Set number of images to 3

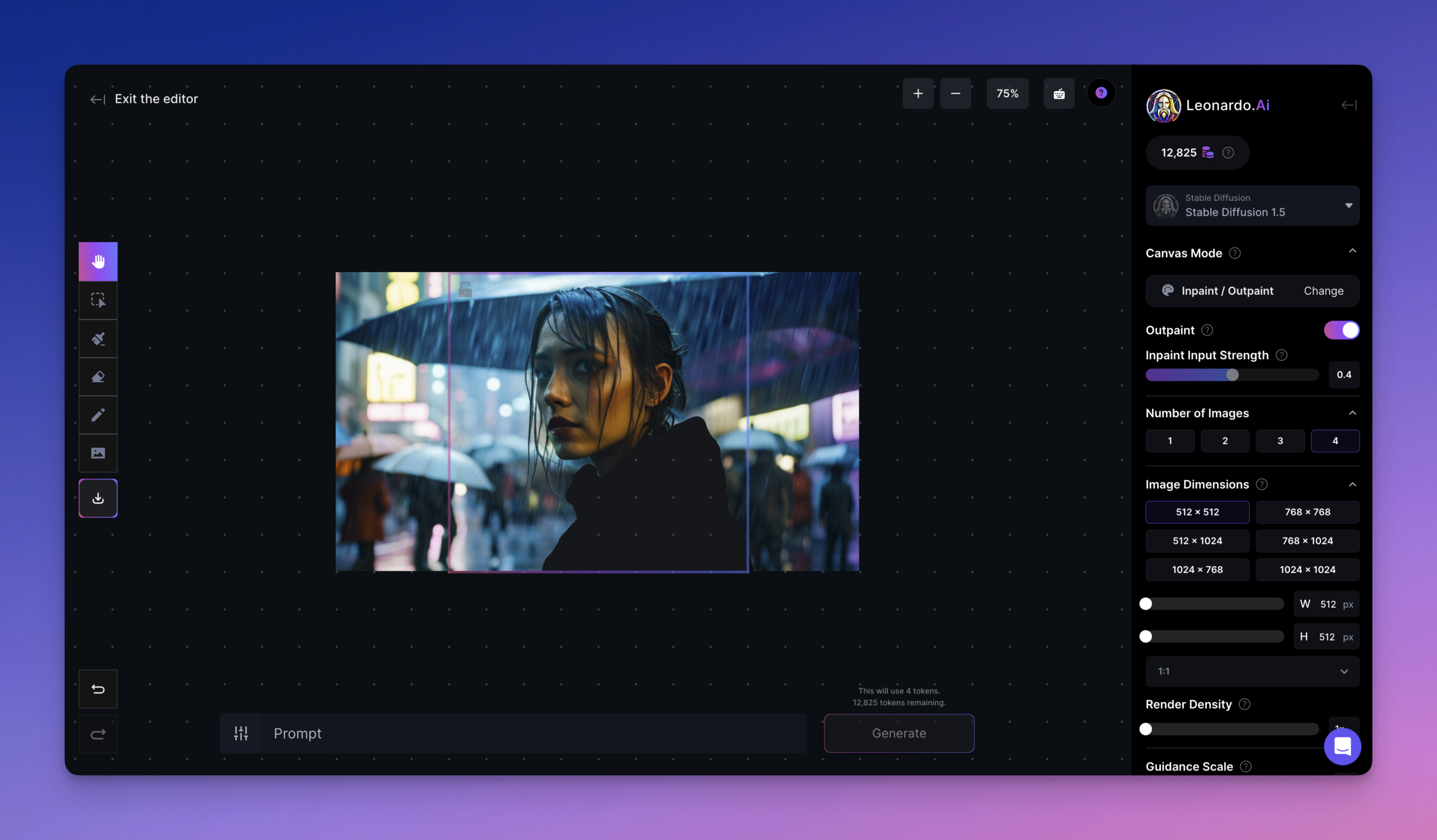click(1280, 440)
